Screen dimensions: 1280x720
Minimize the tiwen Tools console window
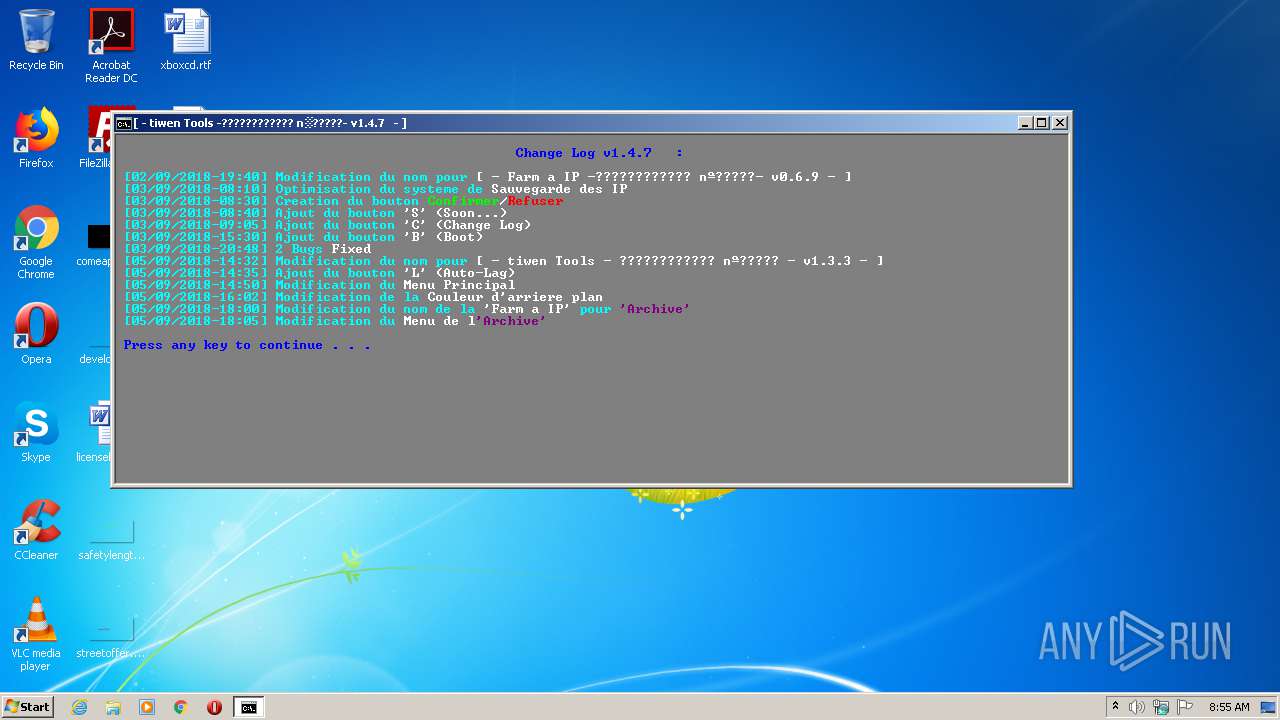(1025, 123)
